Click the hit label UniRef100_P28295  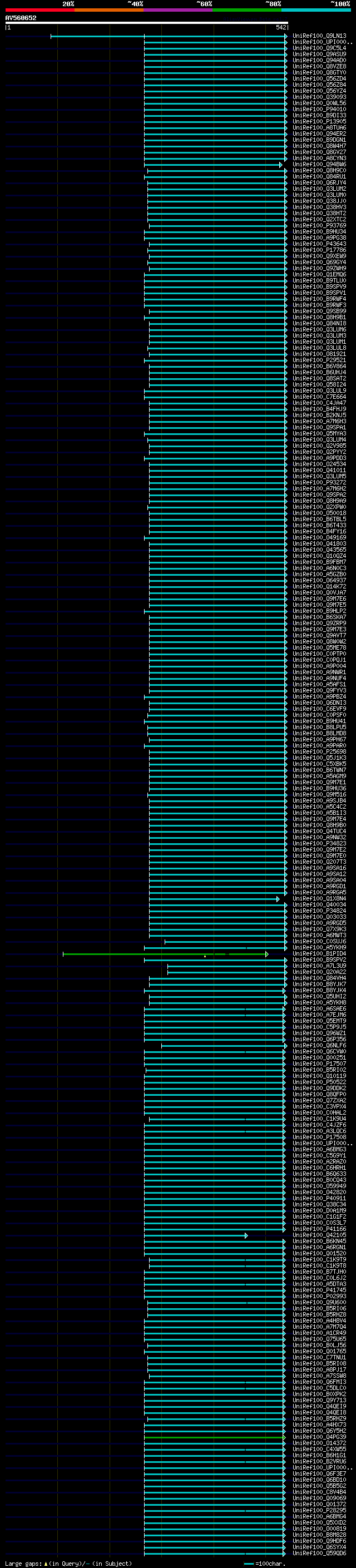pos(319,1510)
